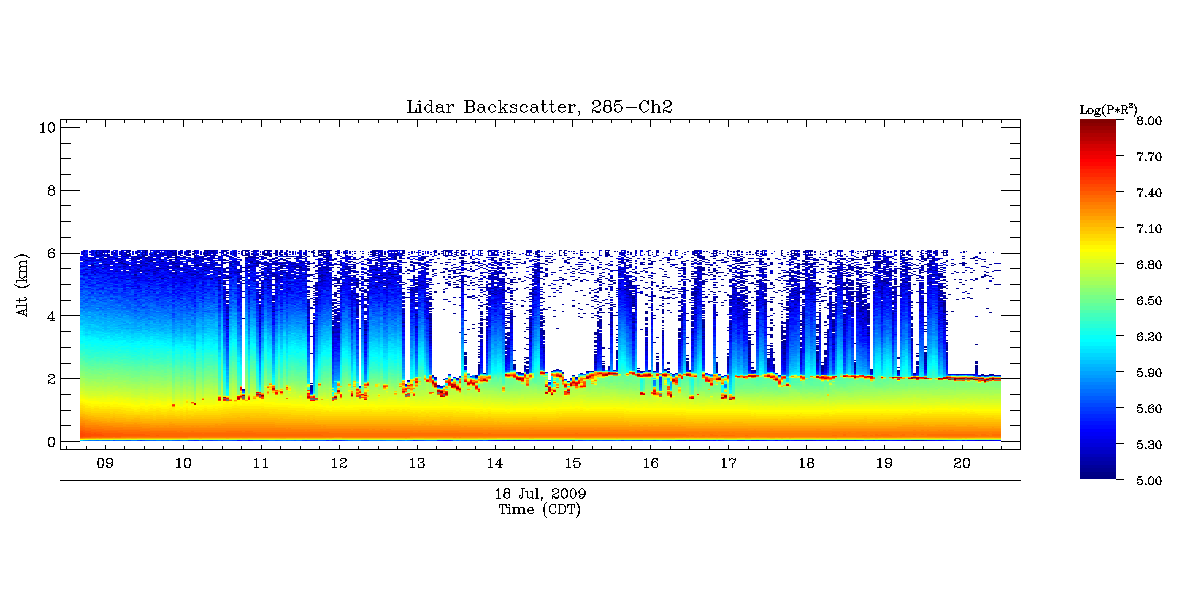Click the time tick label 13
The width and height of the screenshot is (1200, 600).
tap(417, 464)
